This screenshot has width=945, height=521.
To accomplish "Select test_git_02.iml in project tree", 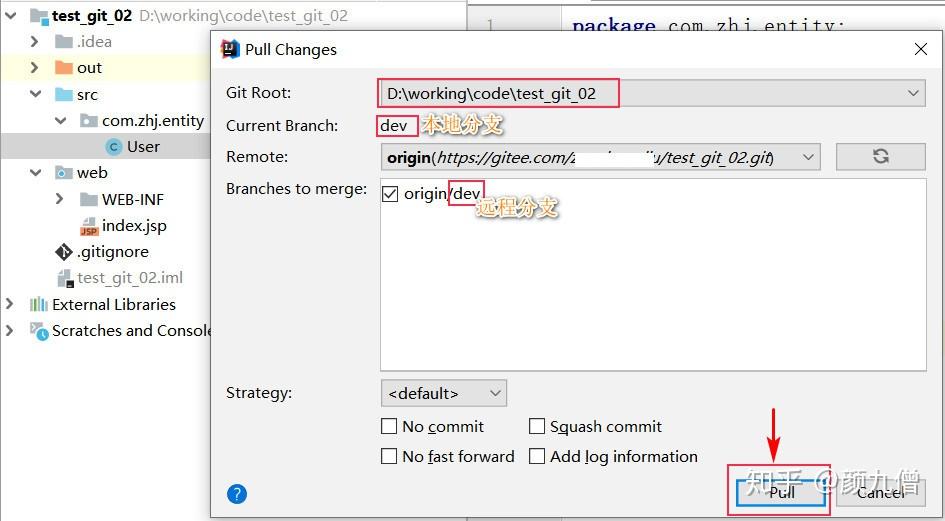I will [130, 278].
